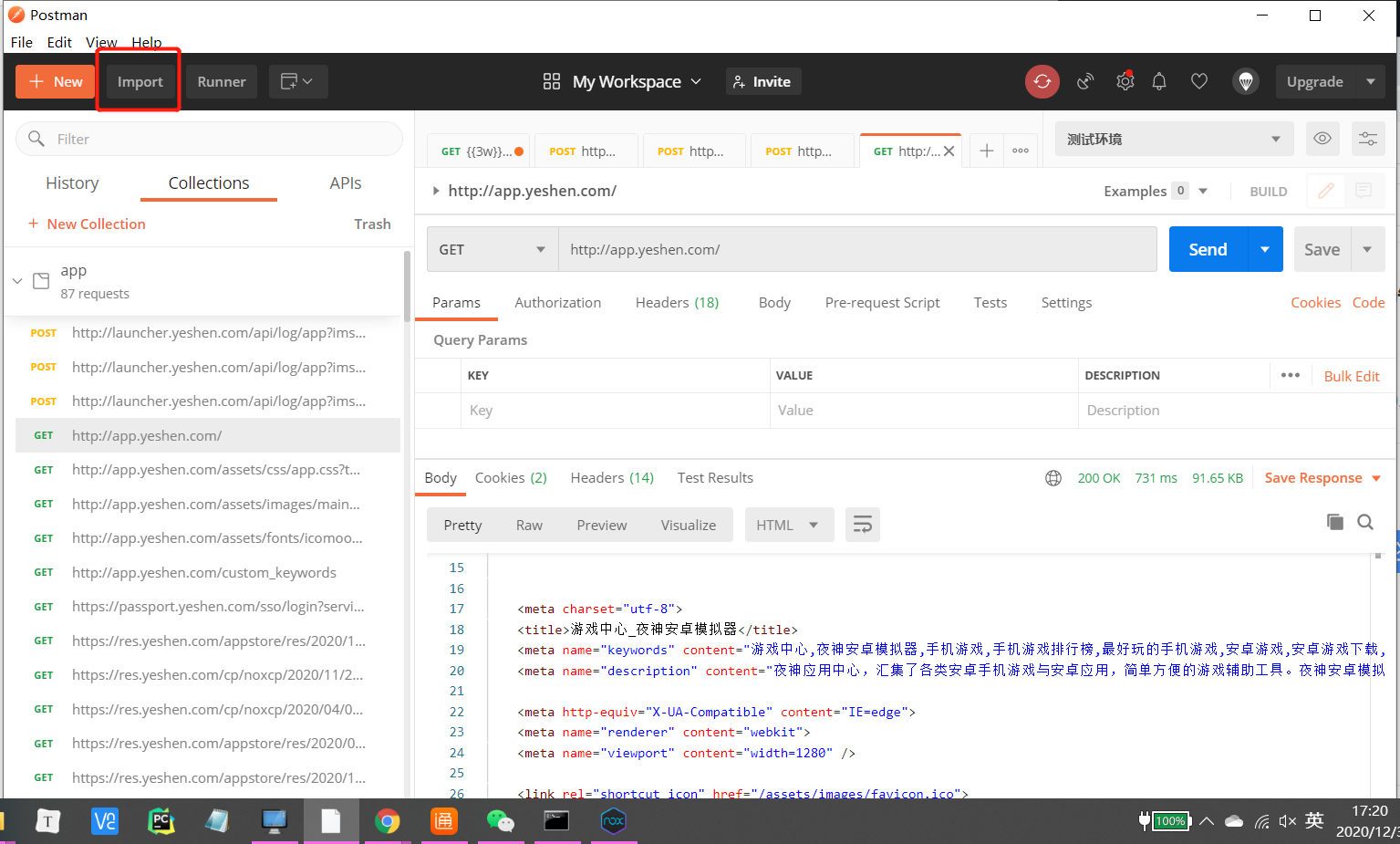Click the network information globe icon
Viewport: 1400px width, 844px height.
point(1053,478)
